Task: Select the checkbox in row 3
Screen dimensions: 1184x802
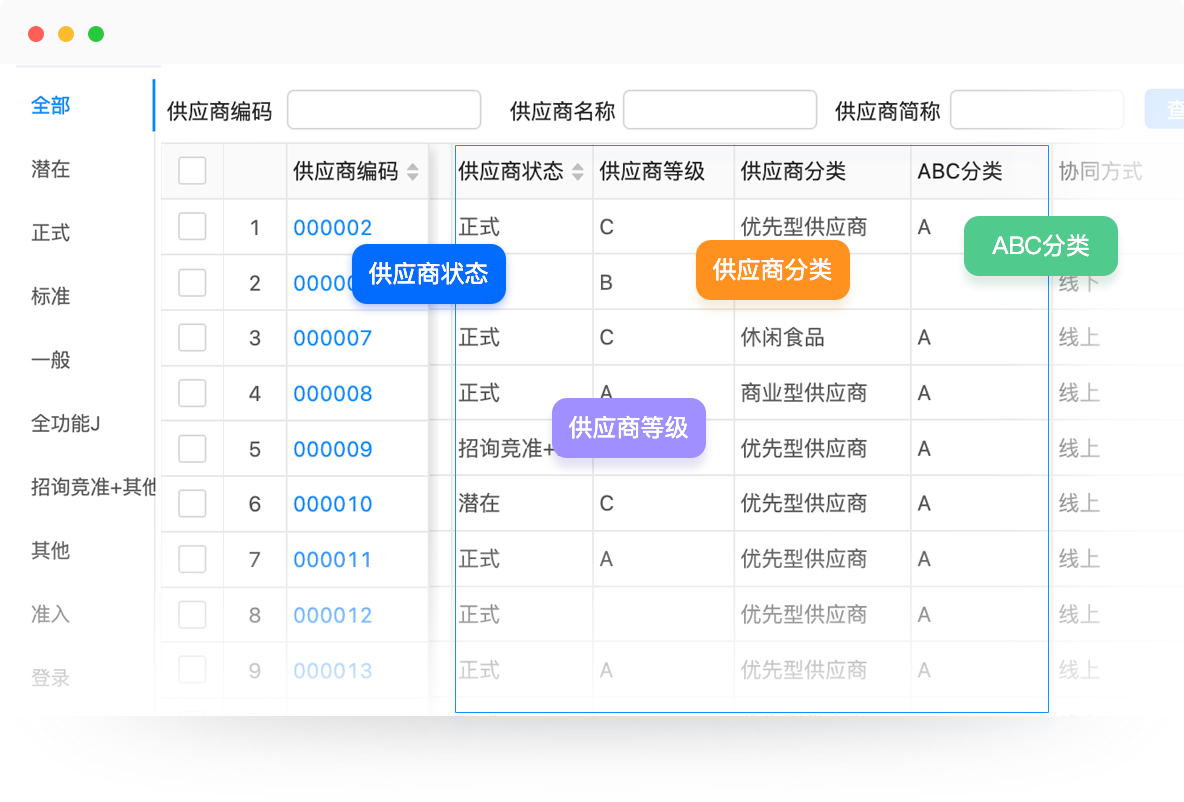Action: tap(192, 338)
